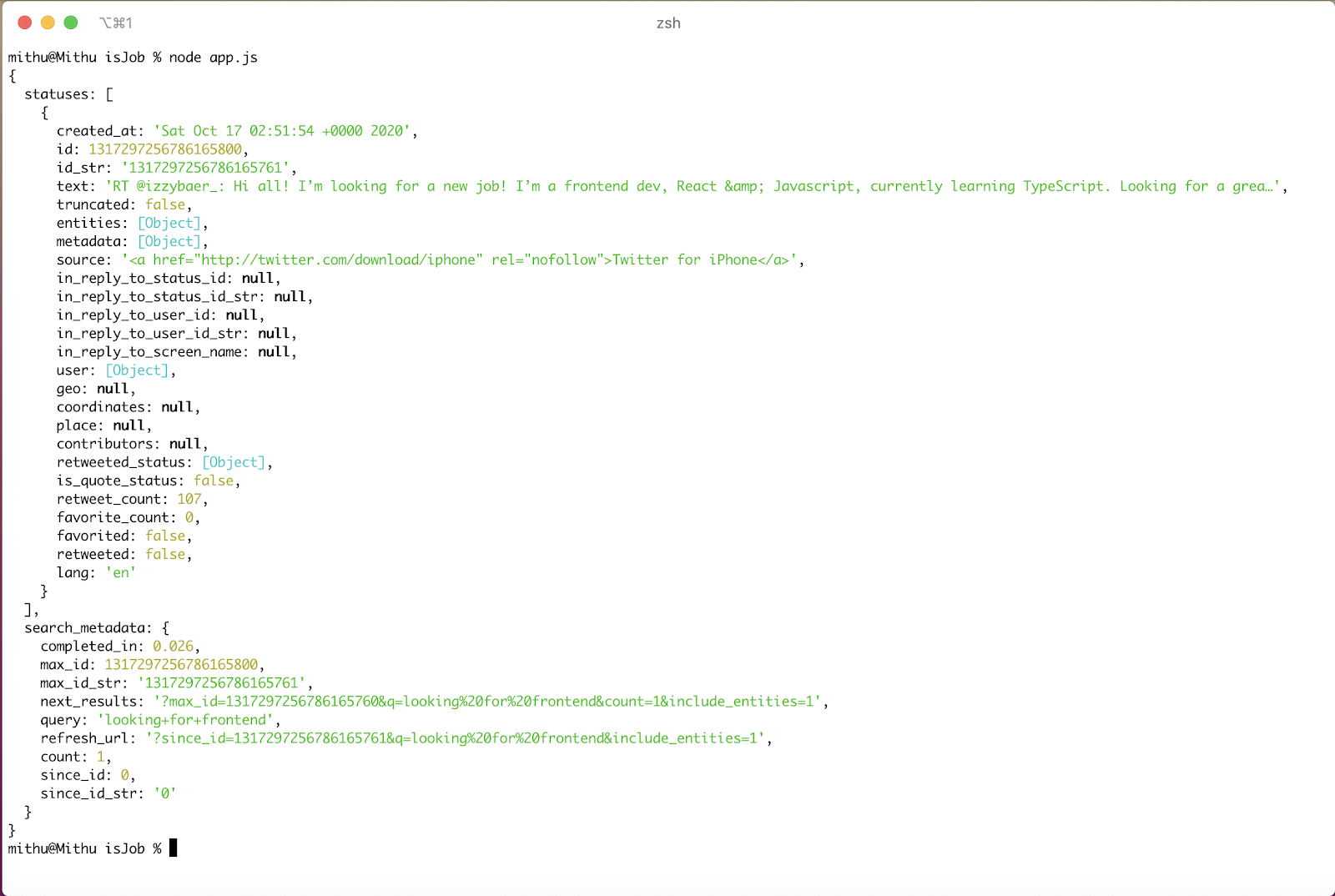Click the final 'mithu@Mithu isJob %' prompt
The width and height of the screenshot is (1335, 896).
84,848
